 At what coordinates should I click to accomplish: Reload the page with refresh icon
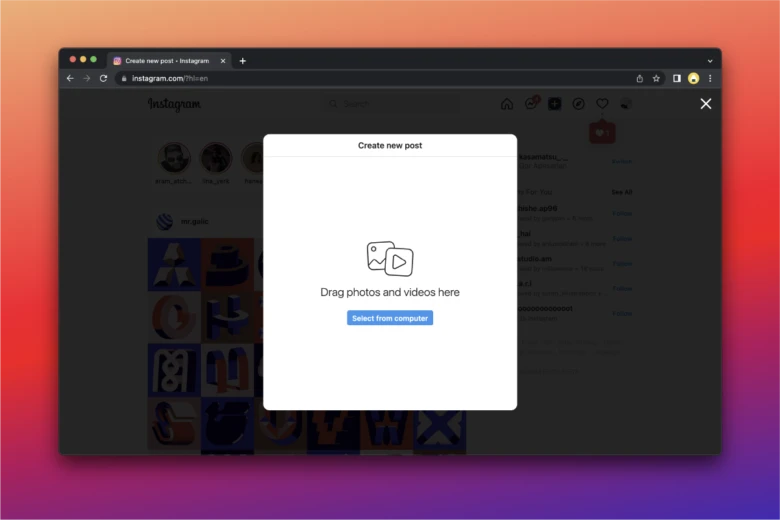click(x=103, y=79)
